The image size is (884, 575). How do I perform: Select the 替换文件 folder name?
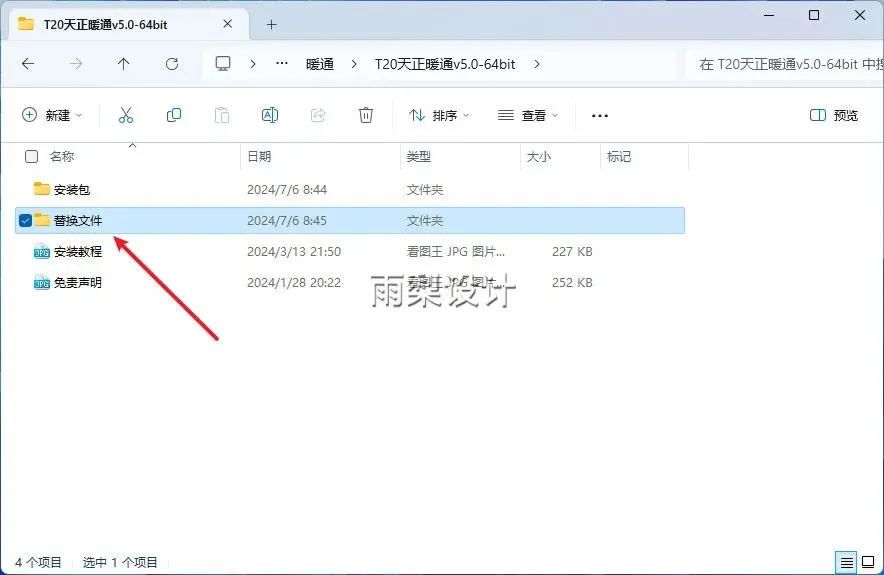pos(78,220)
